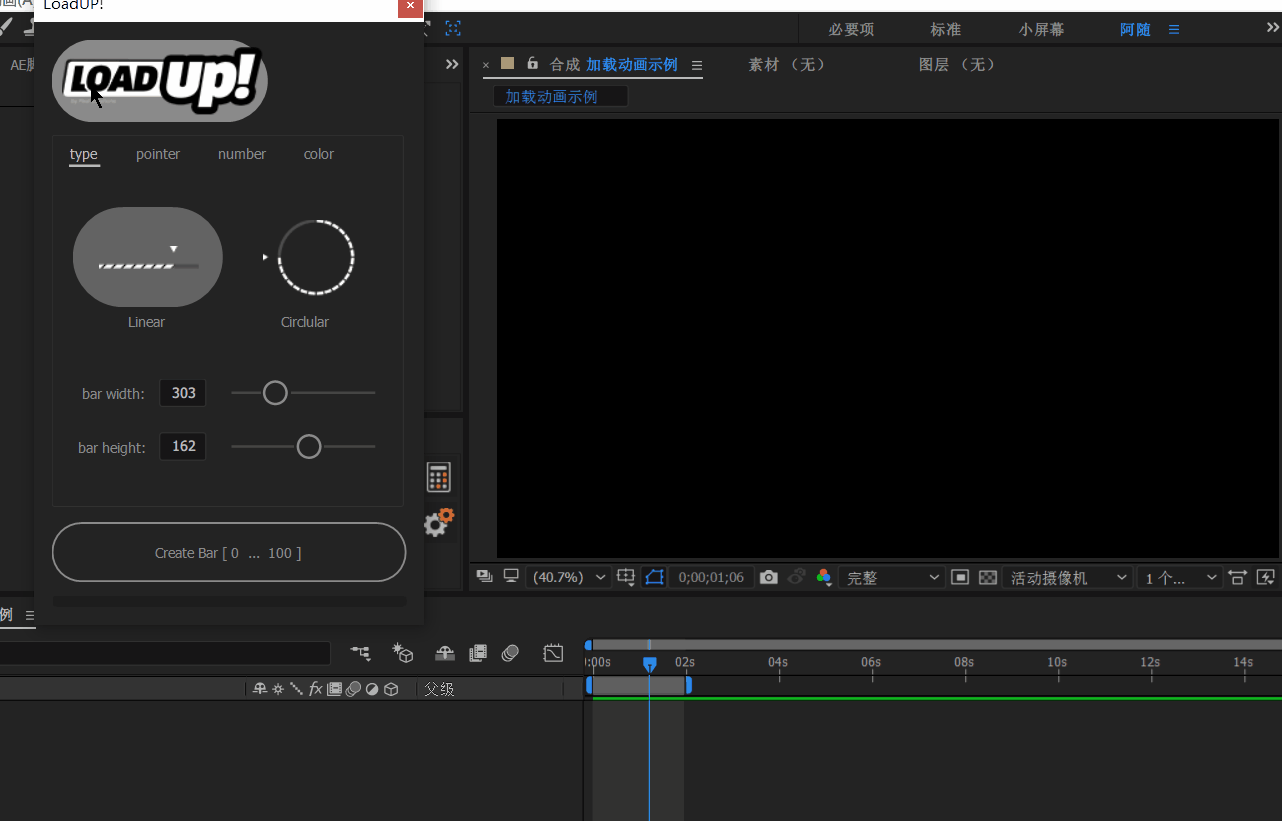Take snapshot with camera icon
1282x821 pixels.
(768, 577)
